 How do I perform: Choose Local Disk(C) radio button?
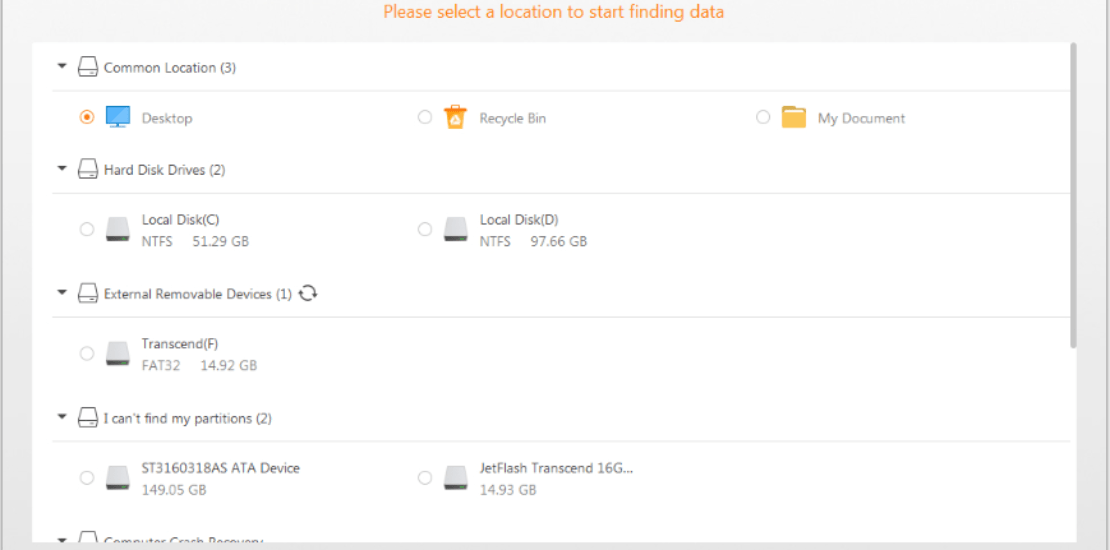coord(87,229)
